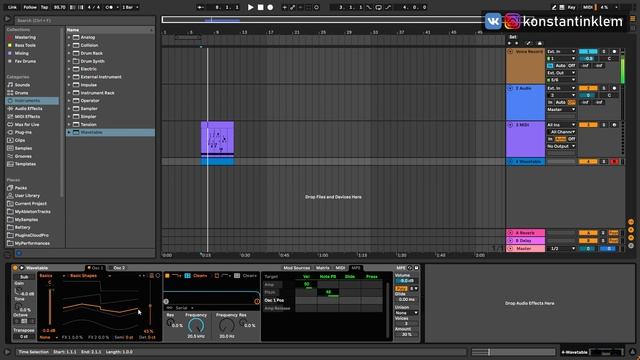Open Voice Record Ext. In input dropdown
Viewport: 640px width, 360px height.
tap(561, 51)
